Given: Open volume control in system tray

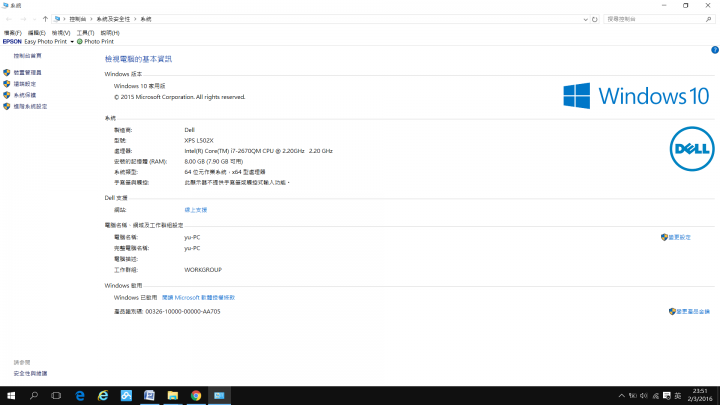Looking at the screenshot, I should coord(644,396).
